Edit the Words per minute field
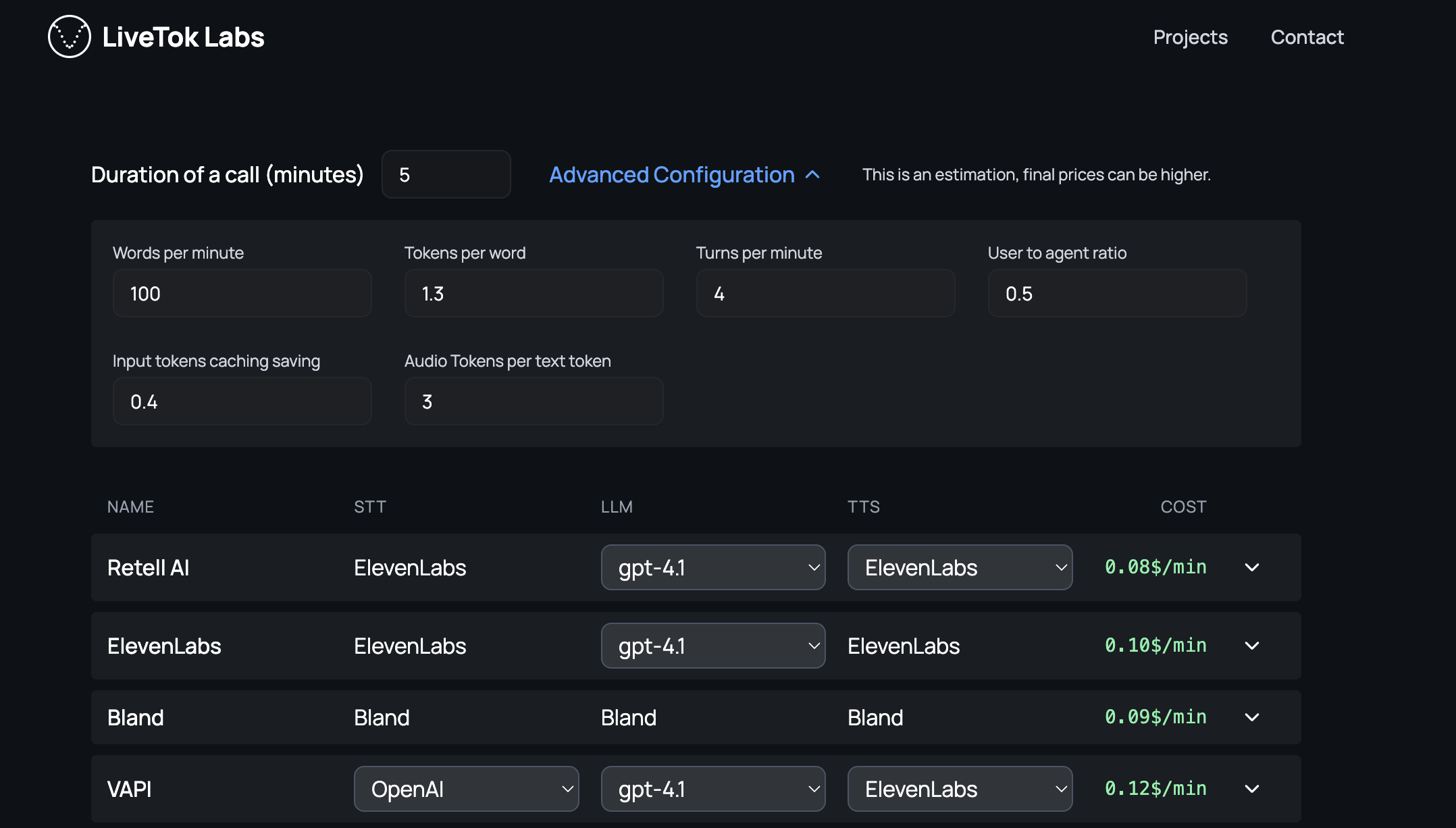This screenshot has width=1456, height=828. coord(242,293)
